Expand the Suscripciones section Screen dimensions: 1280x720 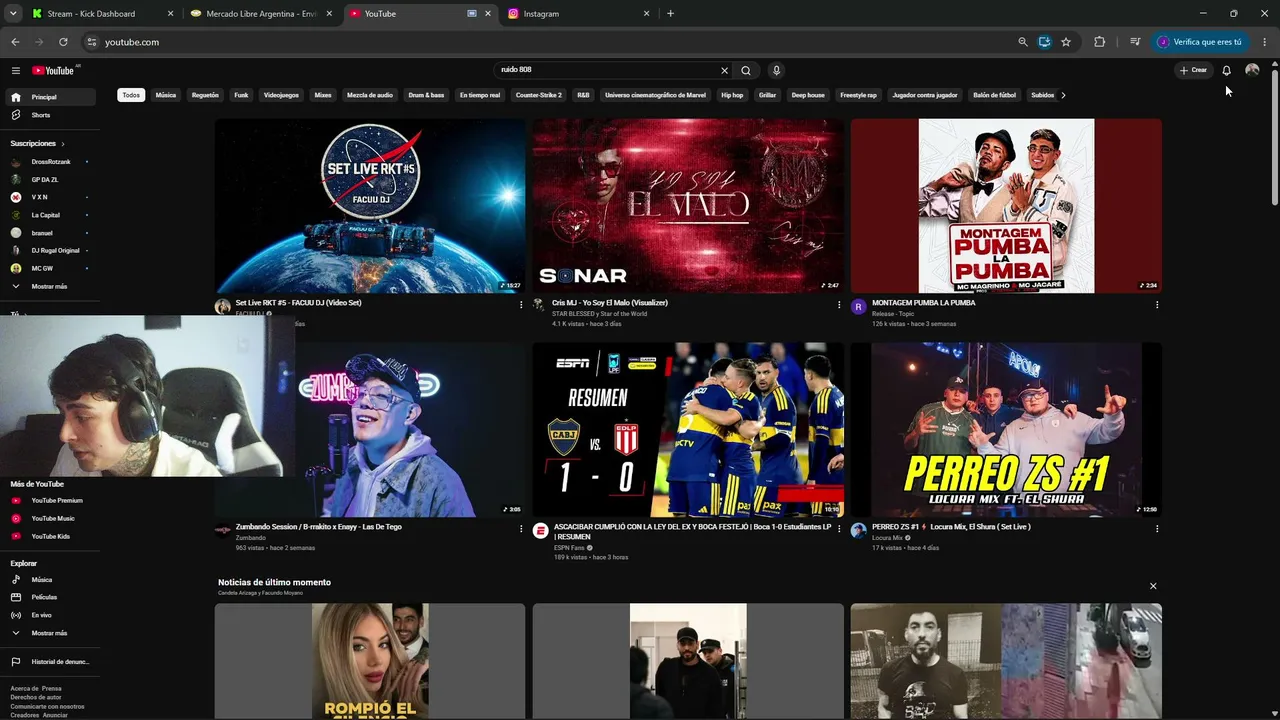click(x=38, y=143)
